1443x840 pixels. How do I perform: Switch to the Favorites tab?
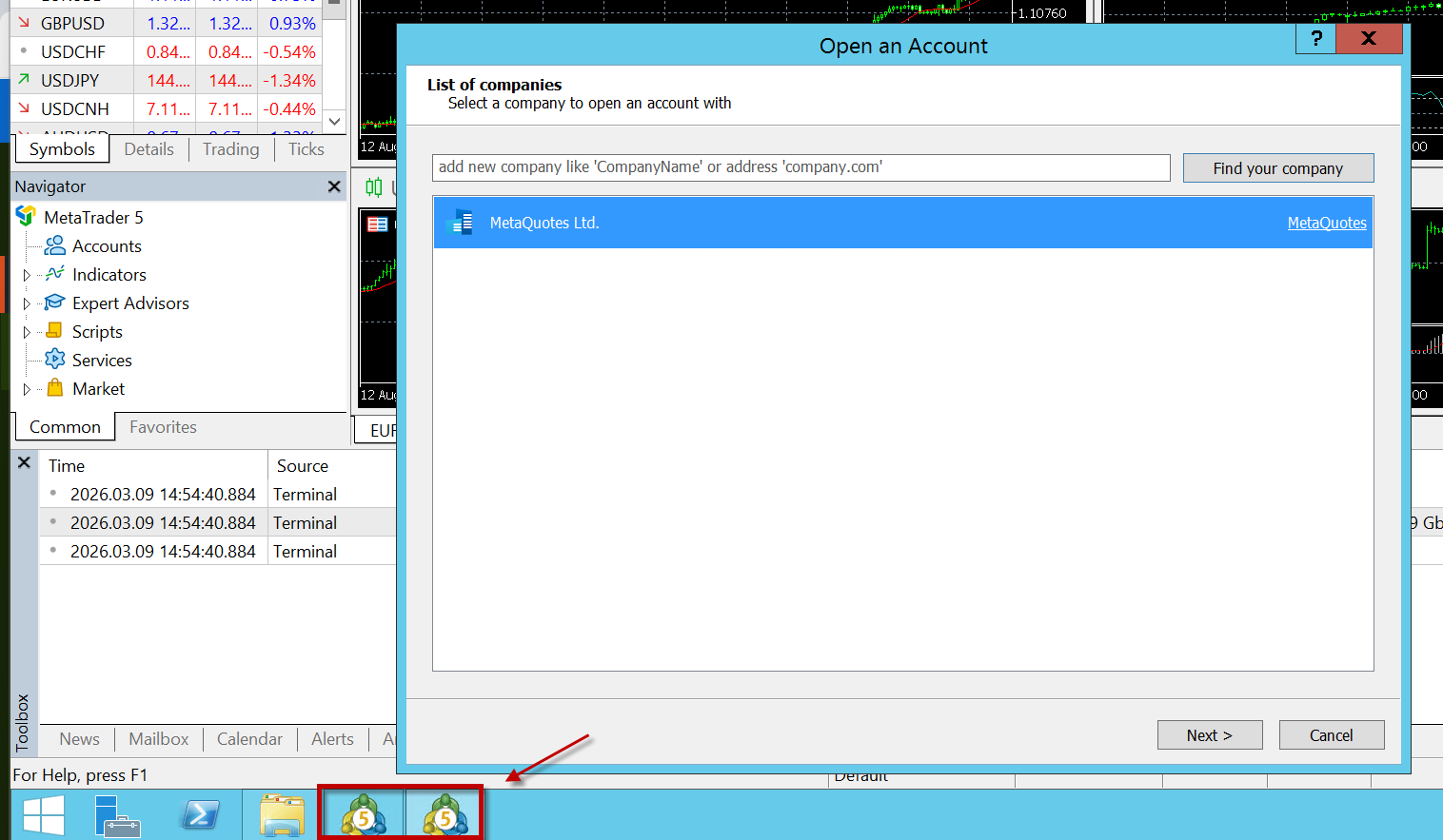(163, 427)
